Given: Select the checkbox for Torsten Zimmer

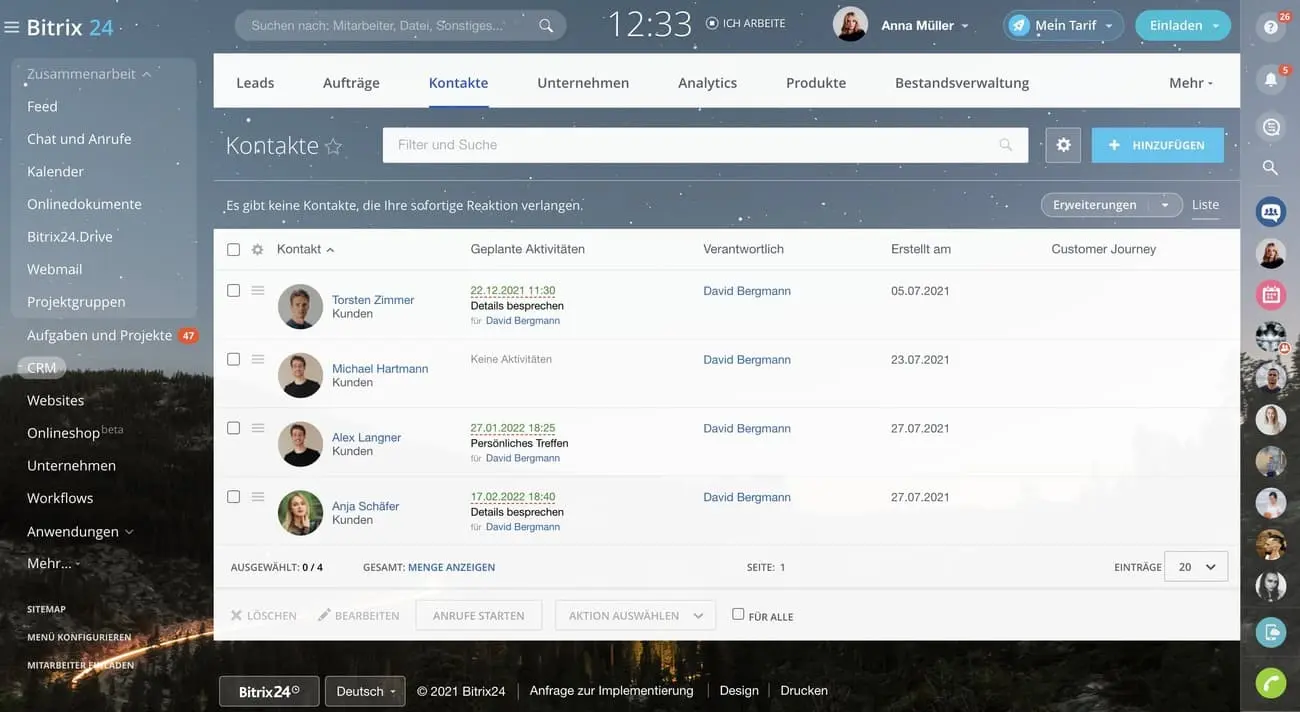Looking at the screenshot, I should coord(233,290).
